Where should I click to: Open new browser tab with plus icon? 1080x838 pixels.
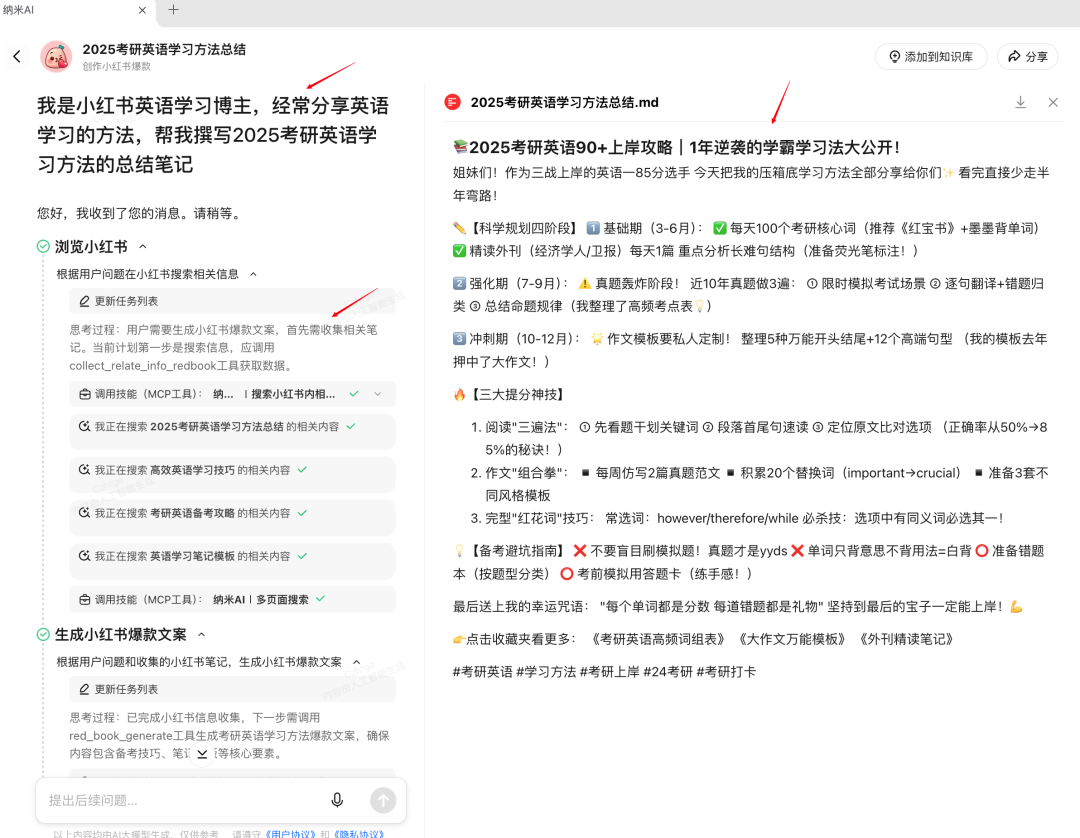tap(173, 10)
